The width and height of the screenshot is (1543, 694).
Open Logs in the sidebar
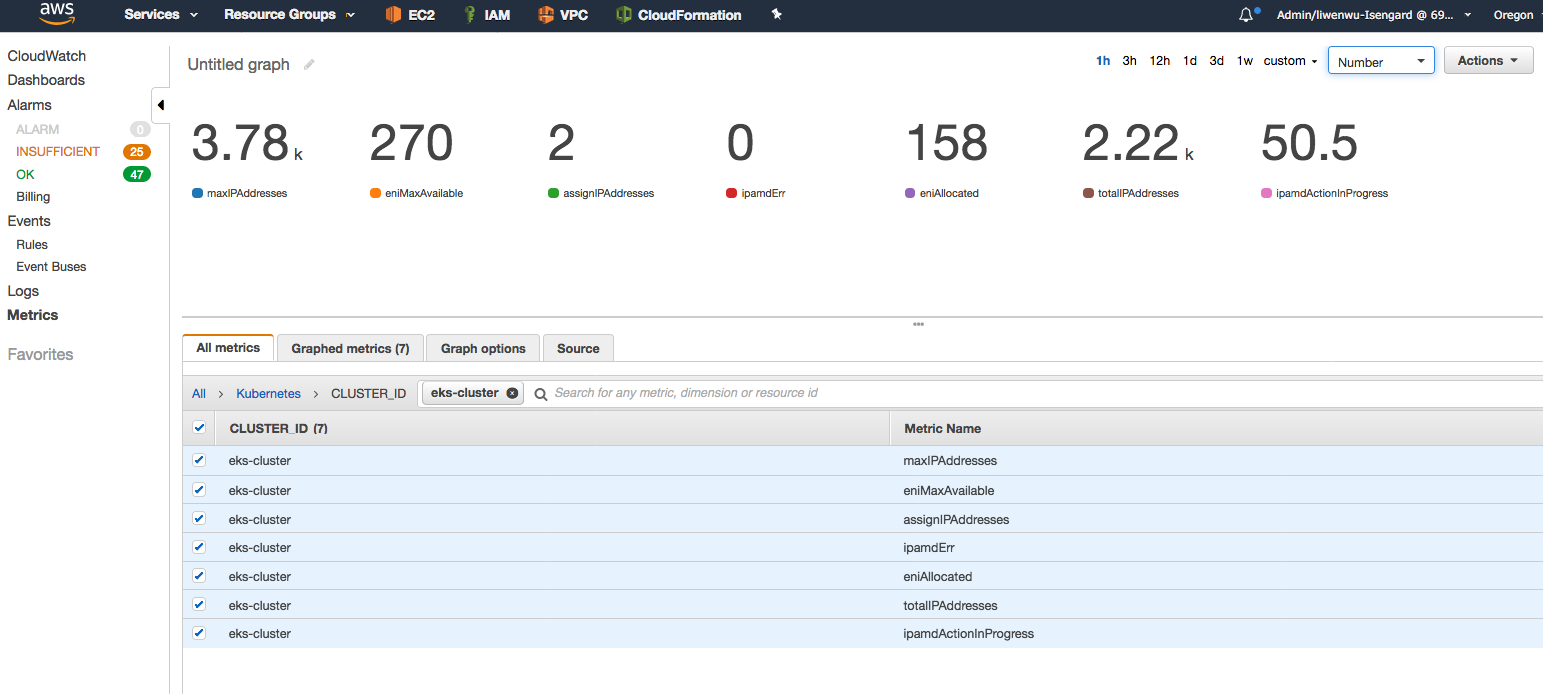[x=23, y=291]
